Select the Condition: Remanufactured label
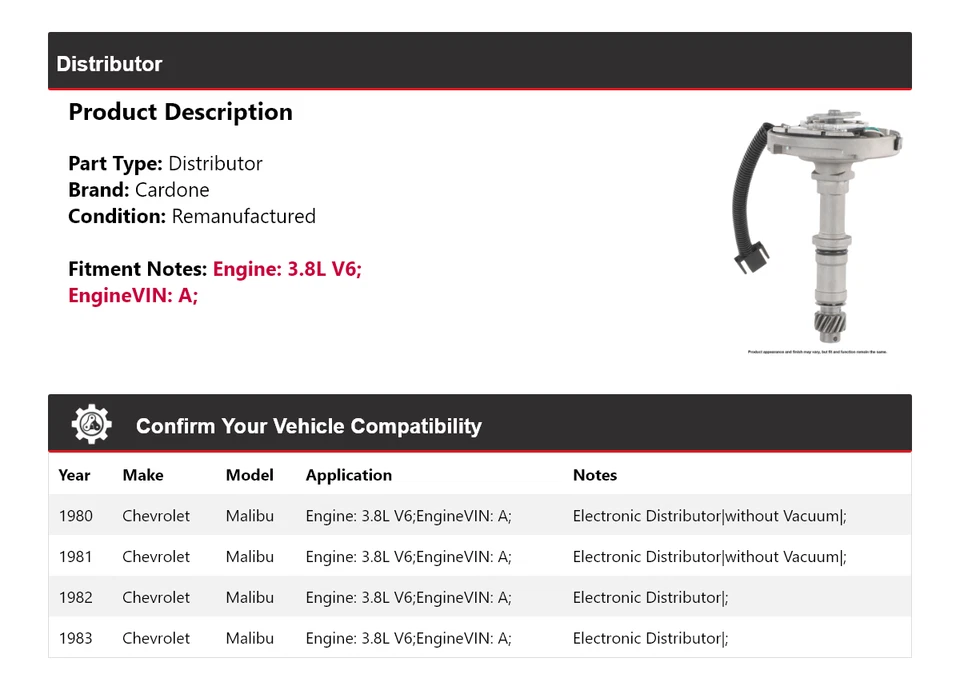 coord(191,216)
